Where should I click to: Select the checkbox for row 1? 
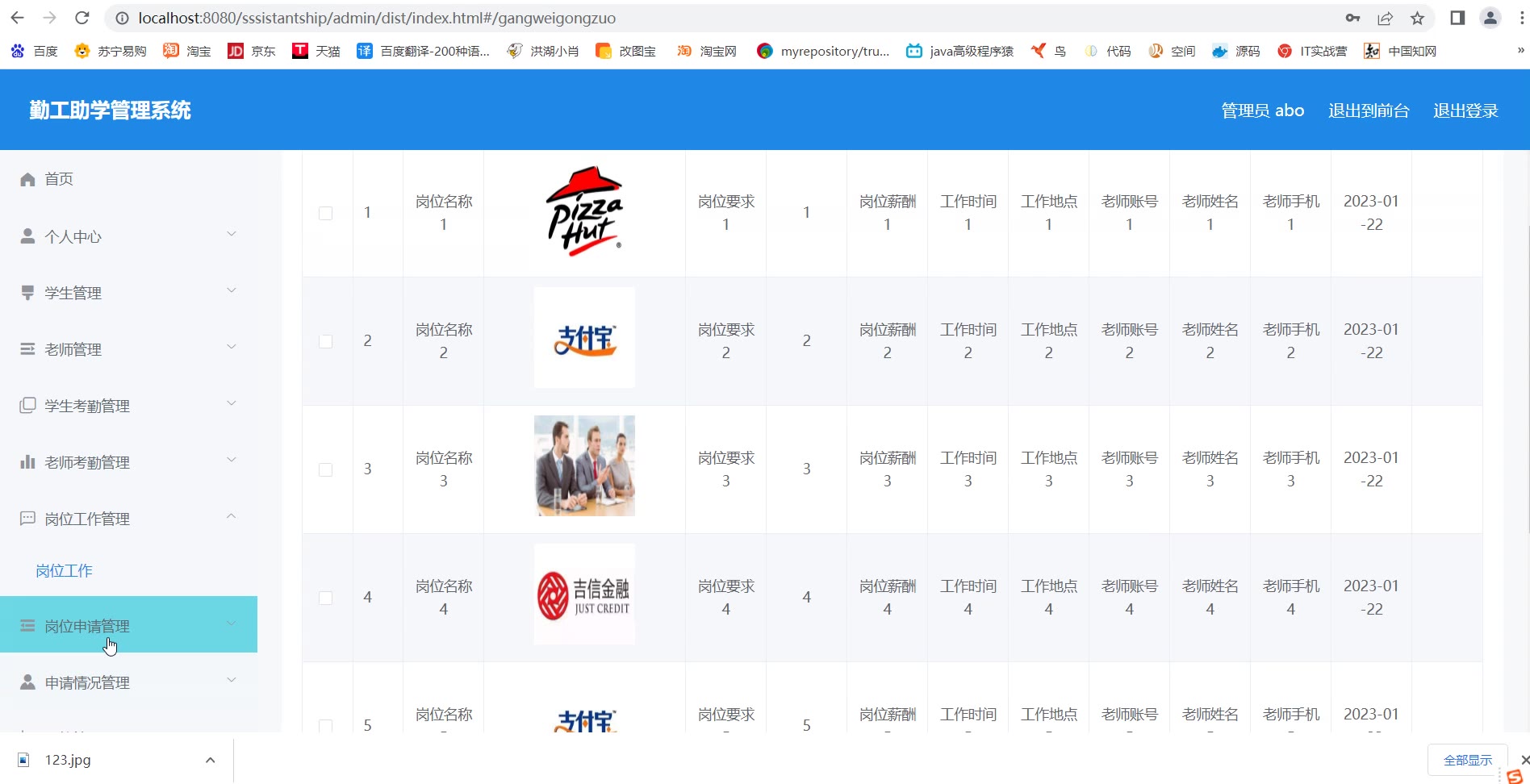pyautogui.click(x=326, y=213)
